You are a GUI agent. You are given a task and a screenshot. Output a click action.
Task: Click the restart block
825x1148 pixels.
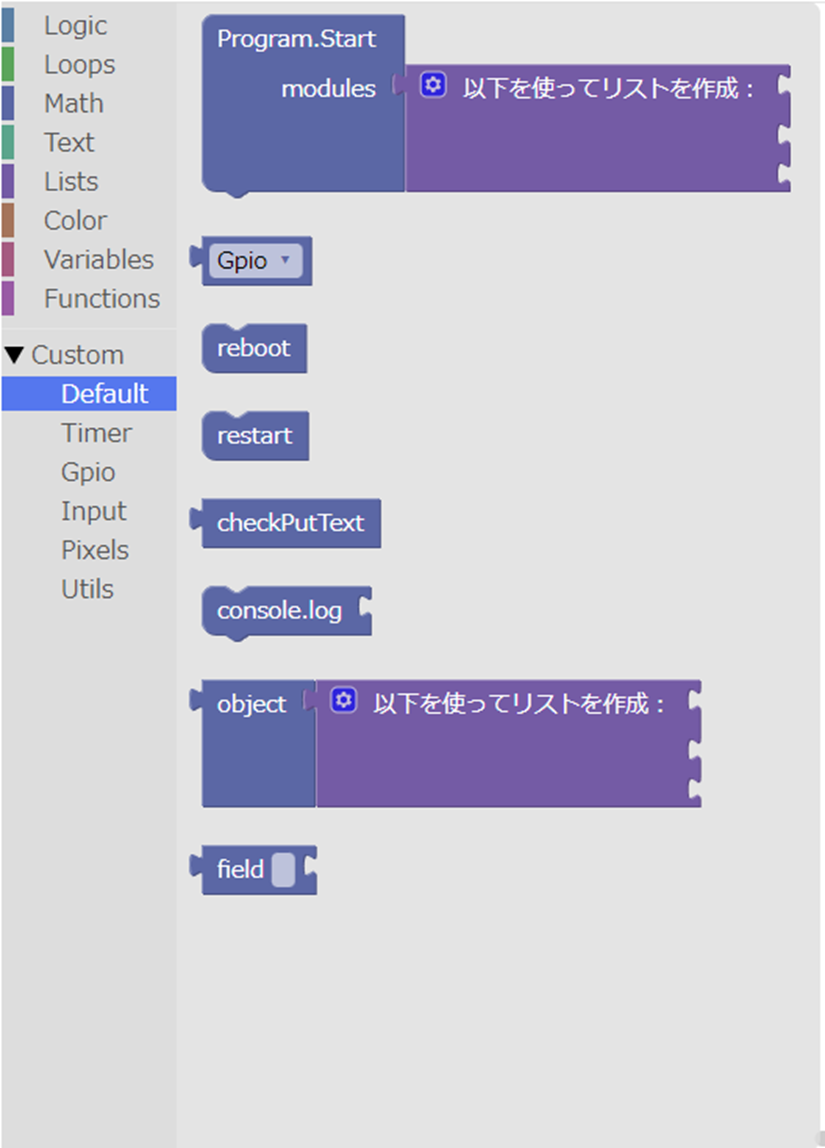(254, 435)
